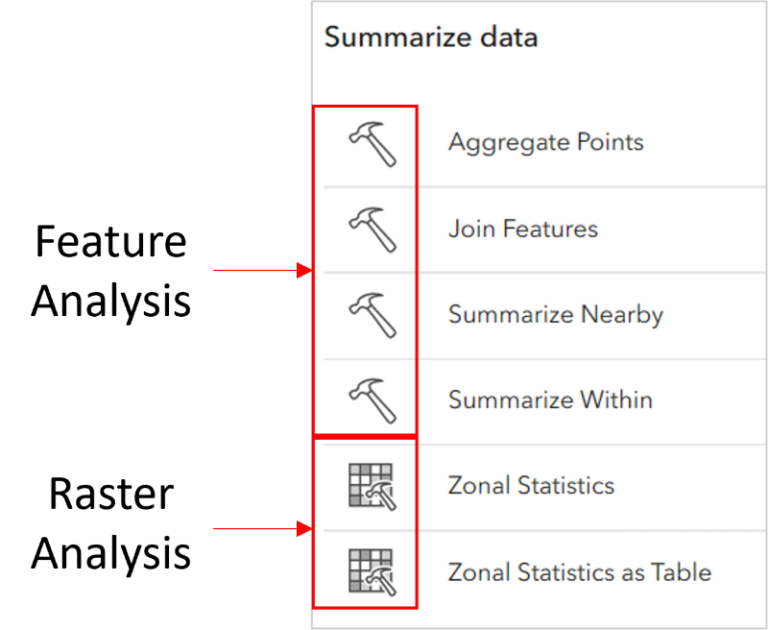Open the Join Features tool entry
Screen dimensions: 768x630
(x=523, y=229)
